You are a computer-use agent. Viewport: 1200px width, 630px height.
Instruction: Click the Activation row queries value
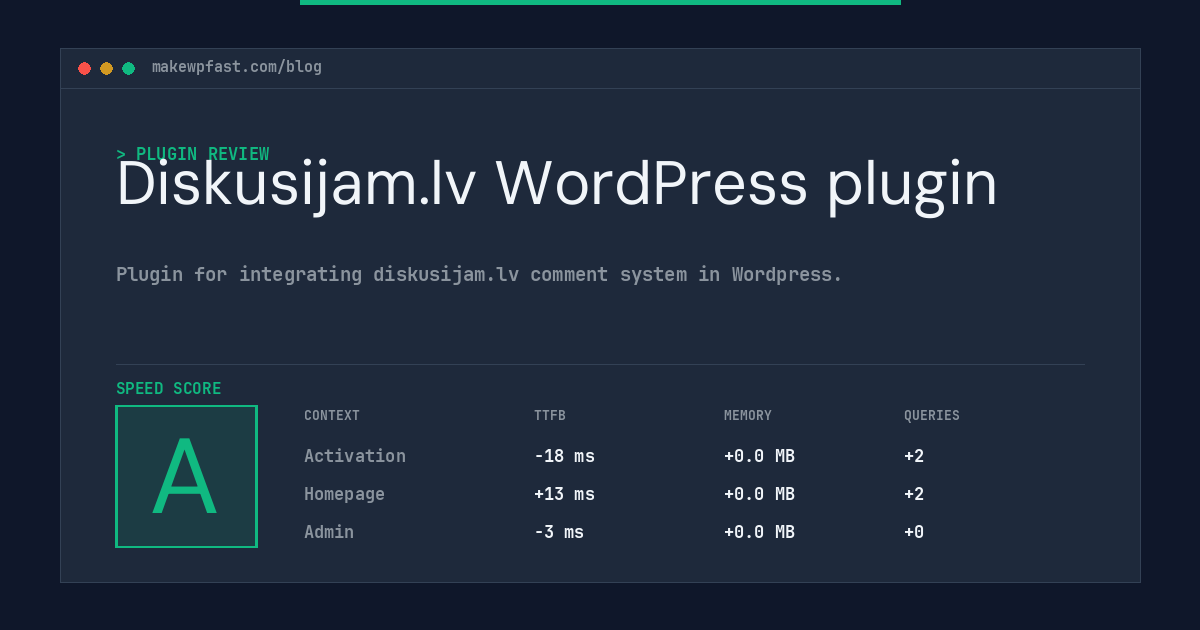(x=914, y=456)
